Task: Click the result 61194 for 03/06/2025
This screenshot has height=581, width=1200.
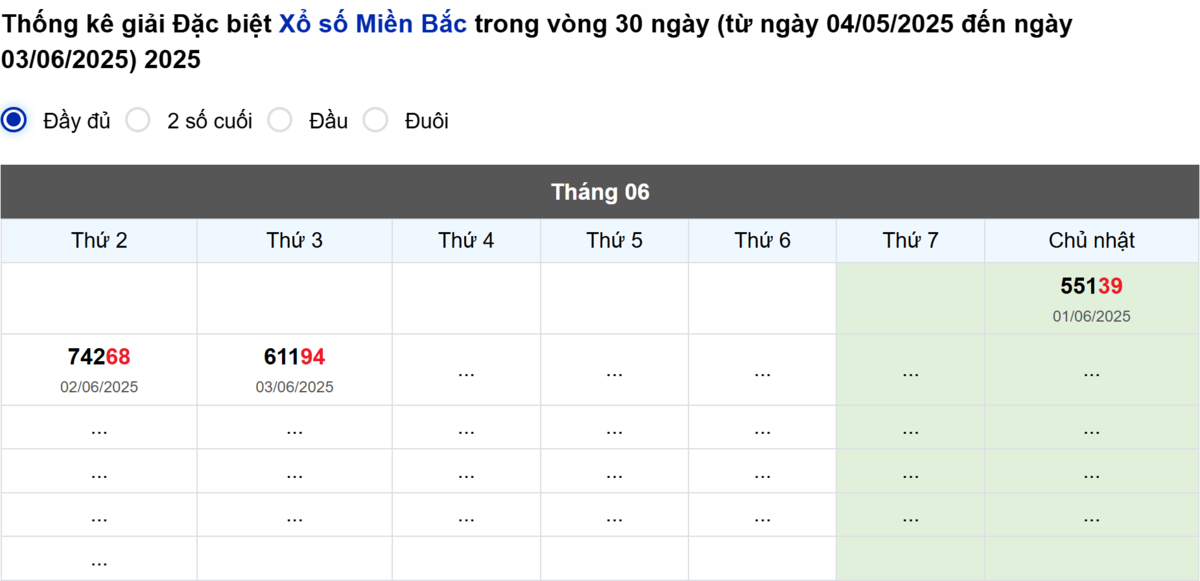Action: click(x=294, y=356)
